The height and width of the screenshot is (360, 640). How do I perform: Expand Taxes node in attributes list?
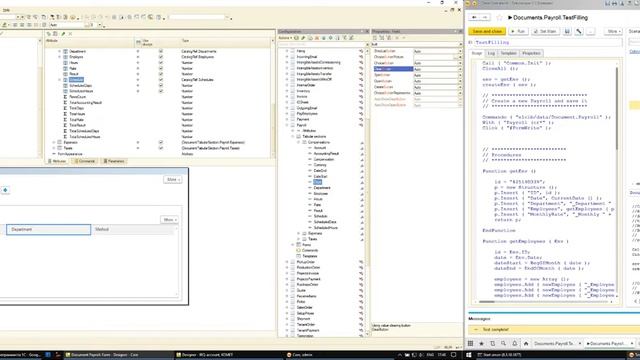coord(54,148)
